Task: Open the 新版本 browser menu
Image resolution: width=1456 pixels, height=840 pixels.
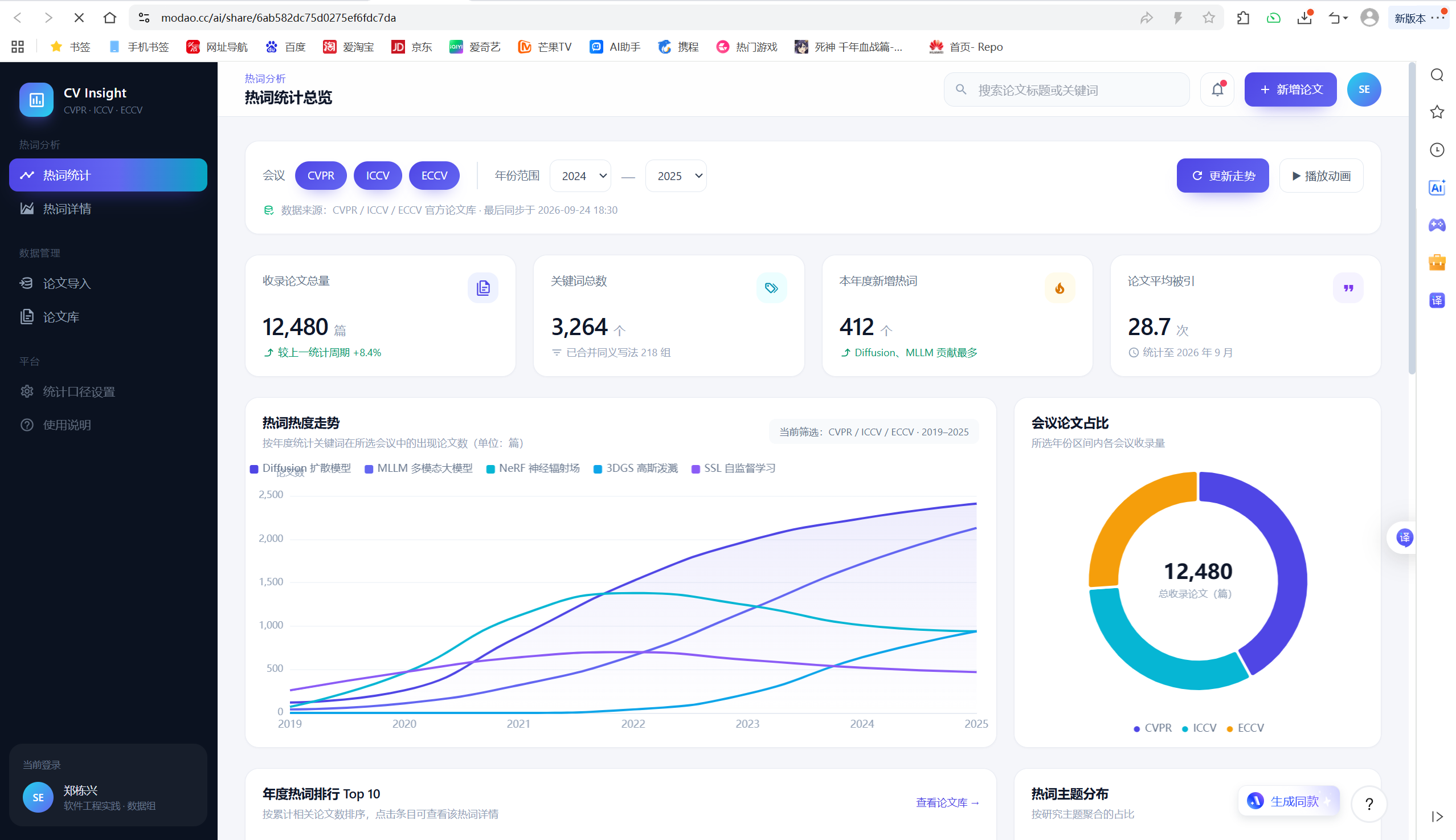Action: coord(1420,18)
